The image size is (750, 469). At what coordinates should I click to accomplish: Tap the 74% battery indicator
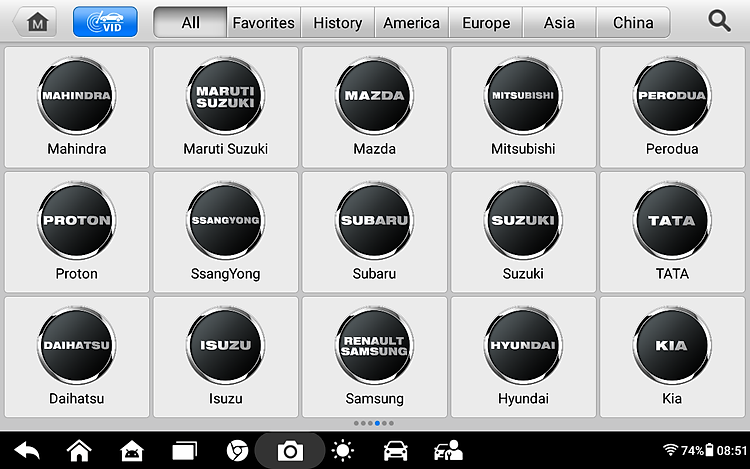point(697,450)
